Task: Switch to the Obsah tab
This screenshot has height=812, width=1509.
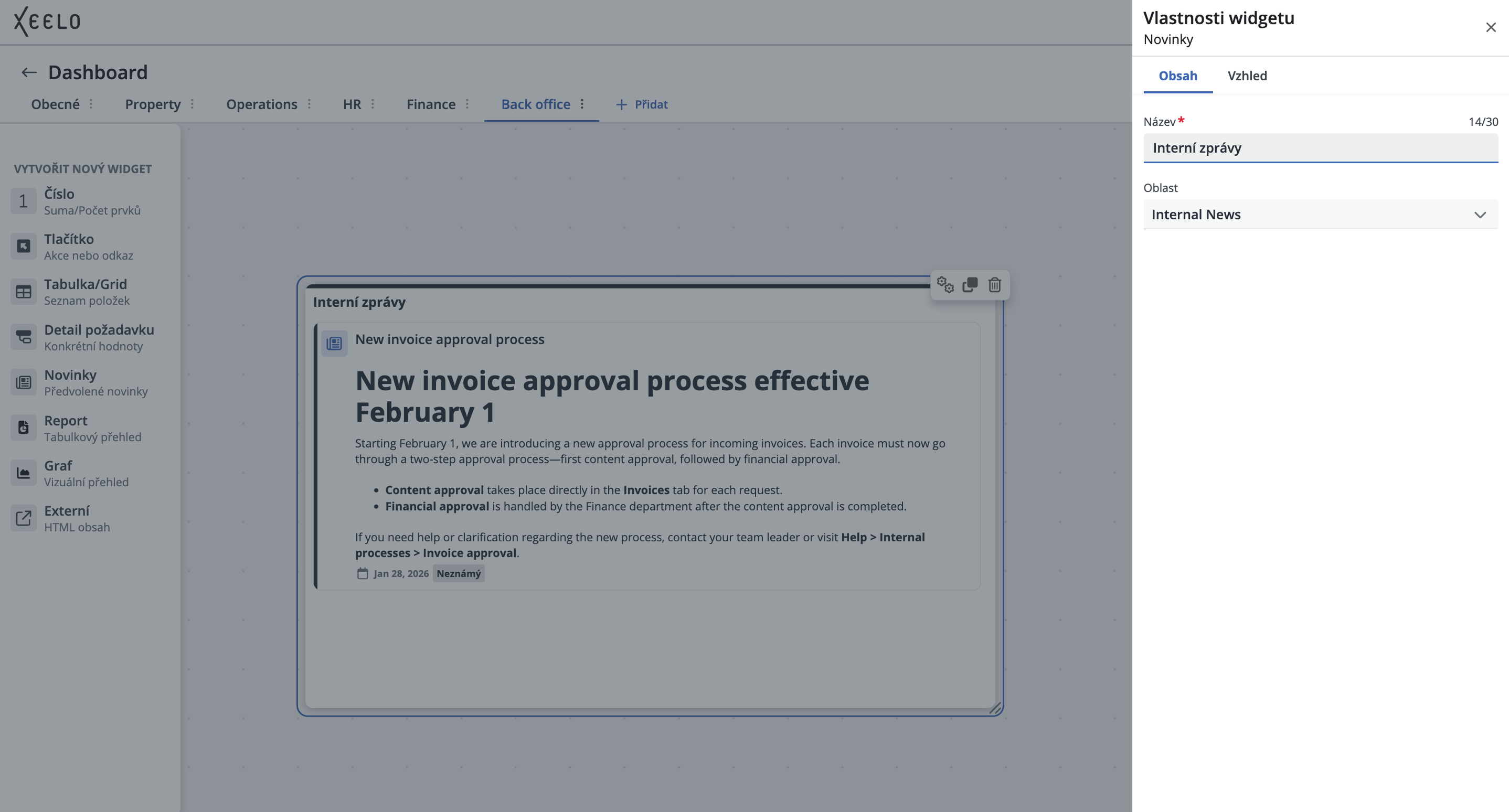Action: tap(1177, 76)
